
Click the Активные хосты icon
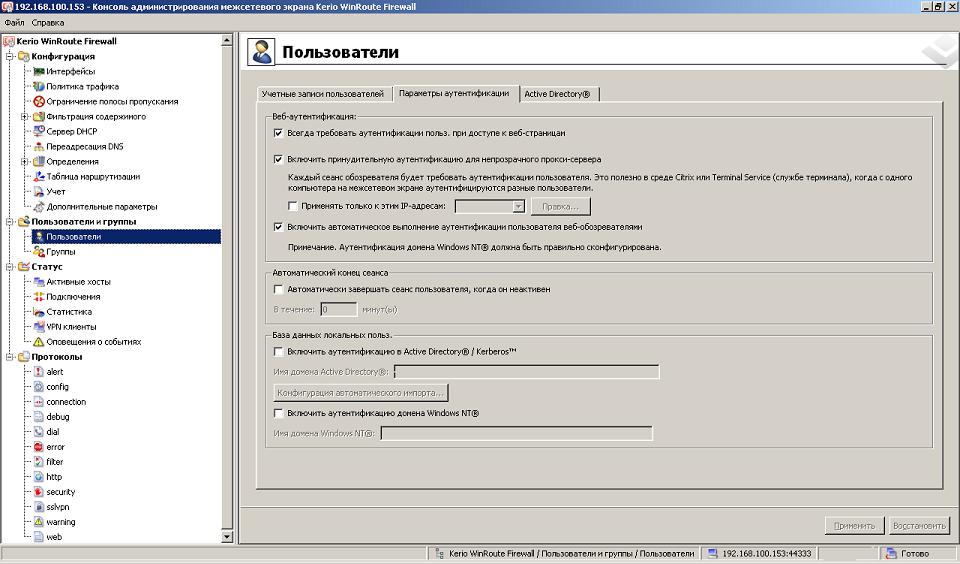(x=39, y=282)
